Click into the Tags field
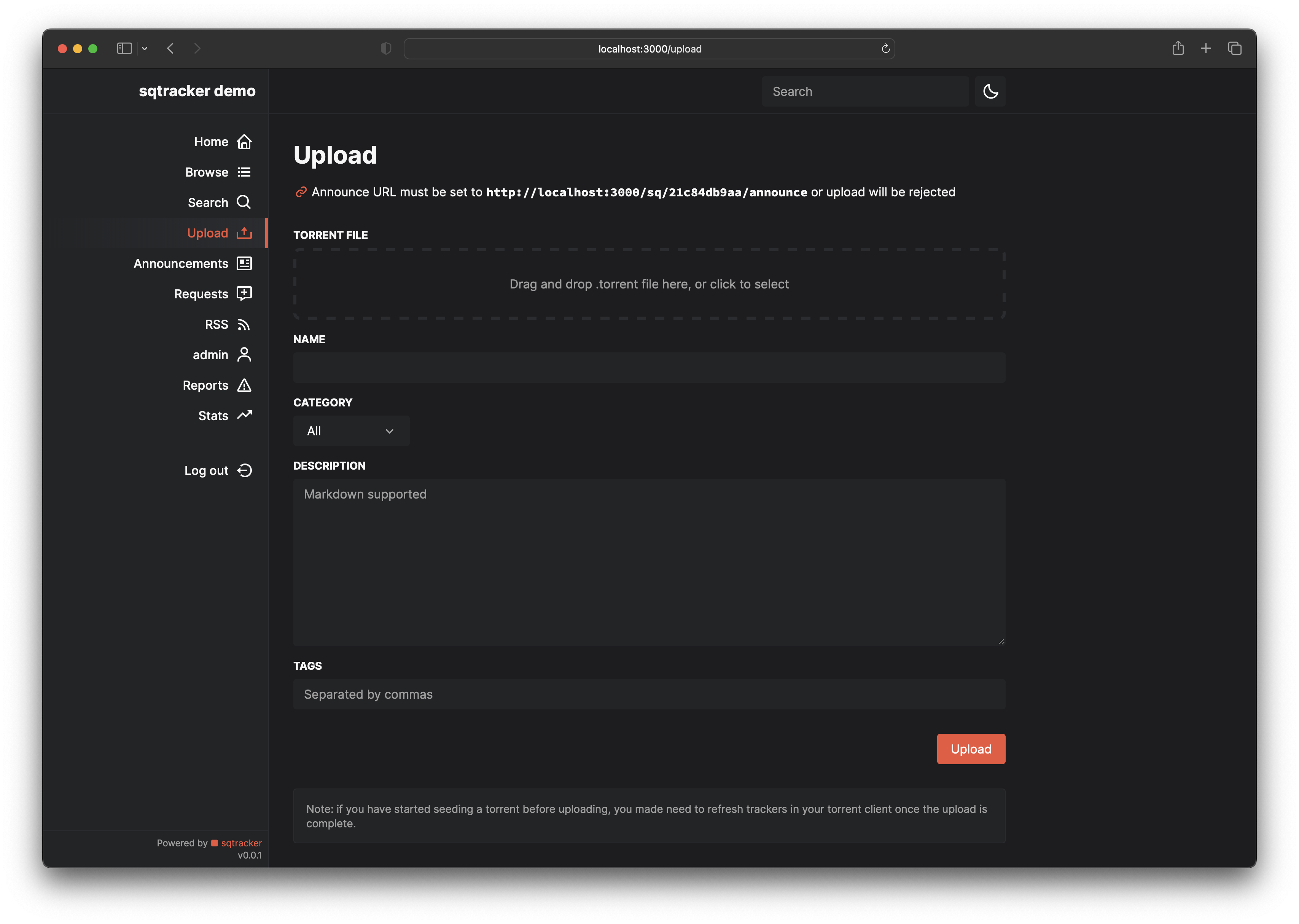Viewport: 1299px width, 924px height. click(x=649, y=694)
